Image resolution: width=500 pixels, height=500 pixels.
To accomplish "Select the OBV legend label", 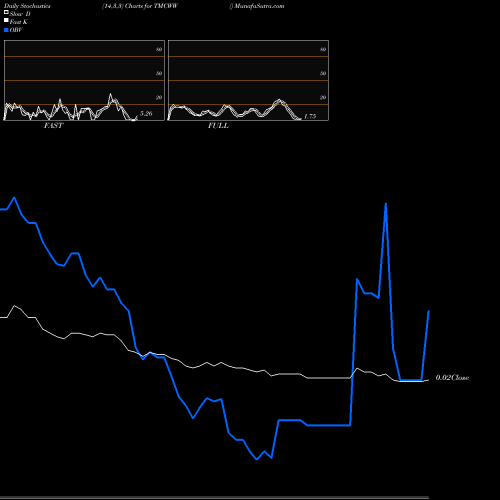I will [16, 30].
